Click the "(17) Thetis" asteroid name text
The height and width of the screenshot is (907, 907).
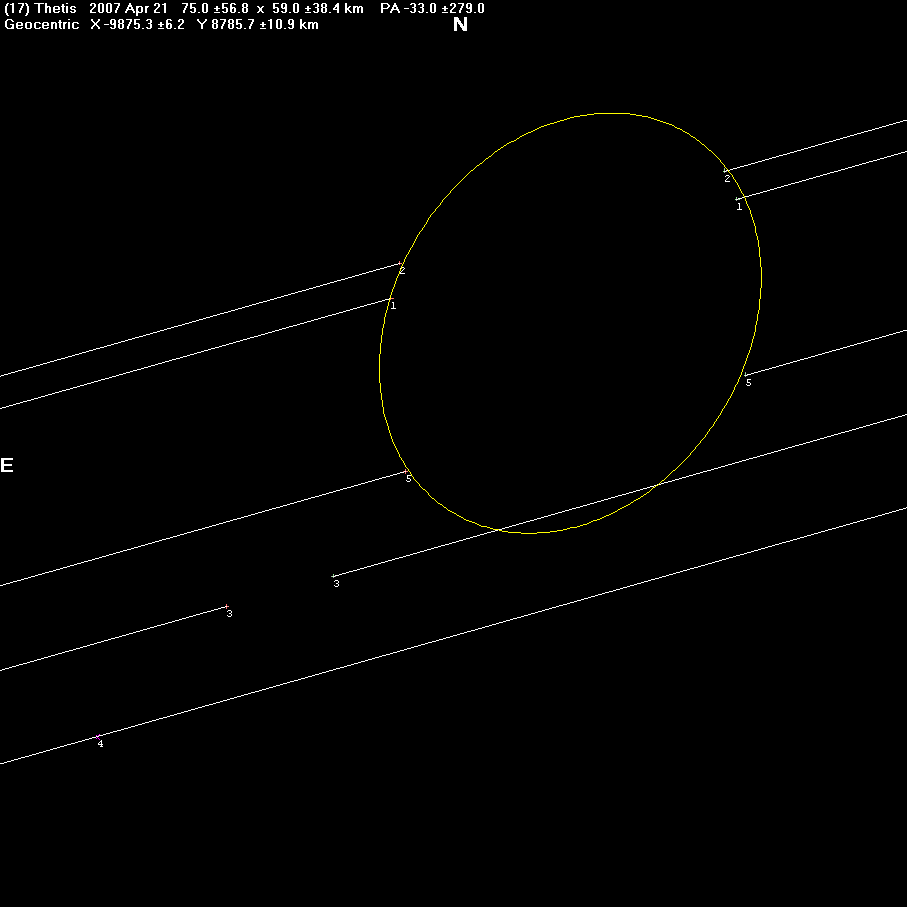pyautogui.click(x=40, y=9)
